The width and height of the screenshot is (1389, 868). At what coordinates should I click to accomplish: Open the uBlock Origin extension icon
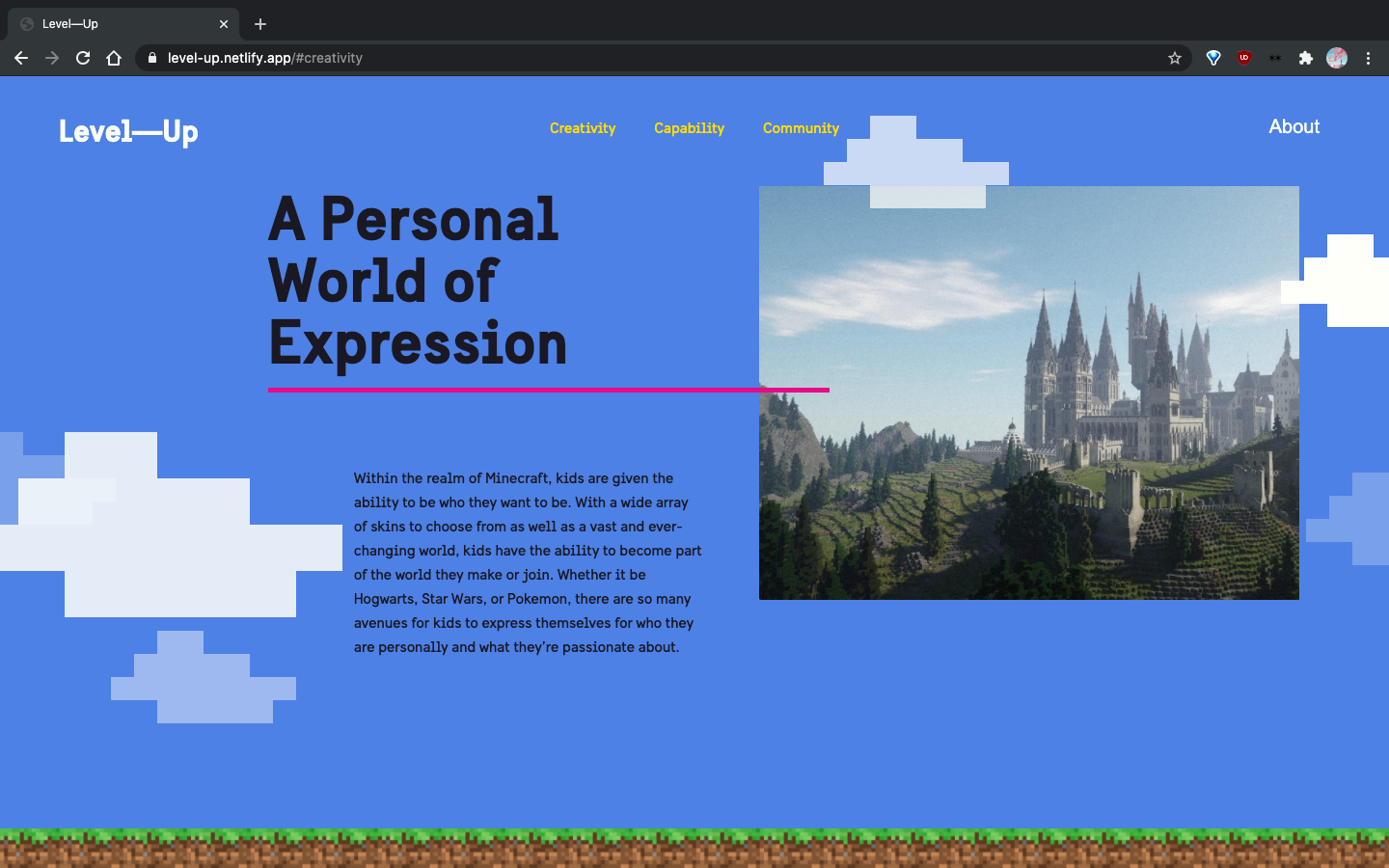point(1244,58)
